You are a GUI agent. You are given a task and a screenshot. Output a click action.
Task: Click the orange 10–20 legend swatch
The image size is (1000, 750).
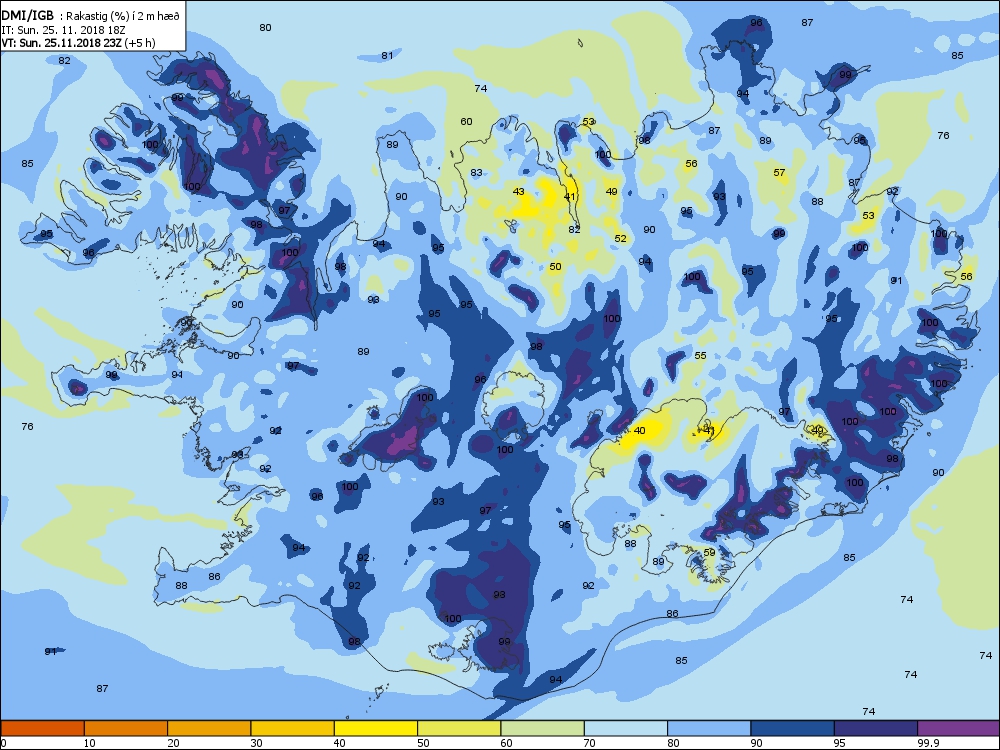[x=126, y=728]
